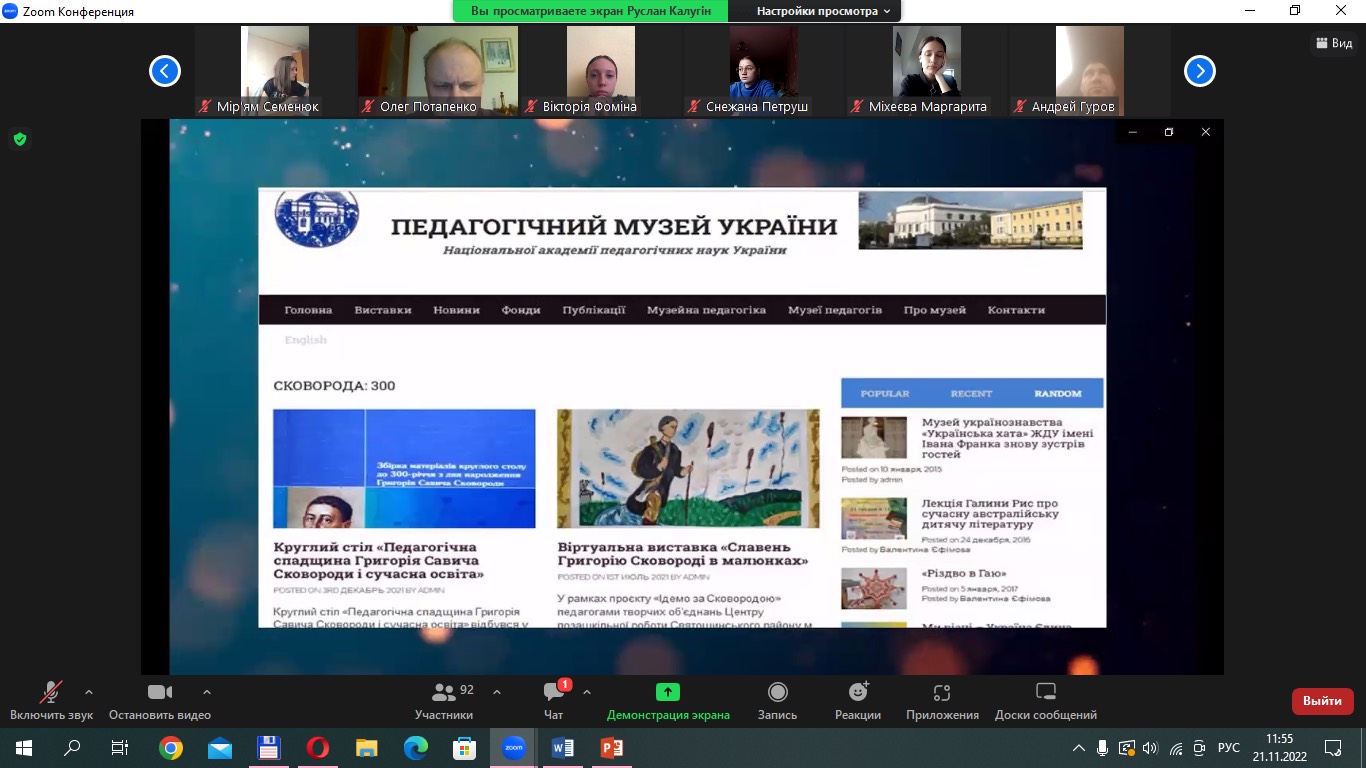Start recording with the Запись icon

777,692
